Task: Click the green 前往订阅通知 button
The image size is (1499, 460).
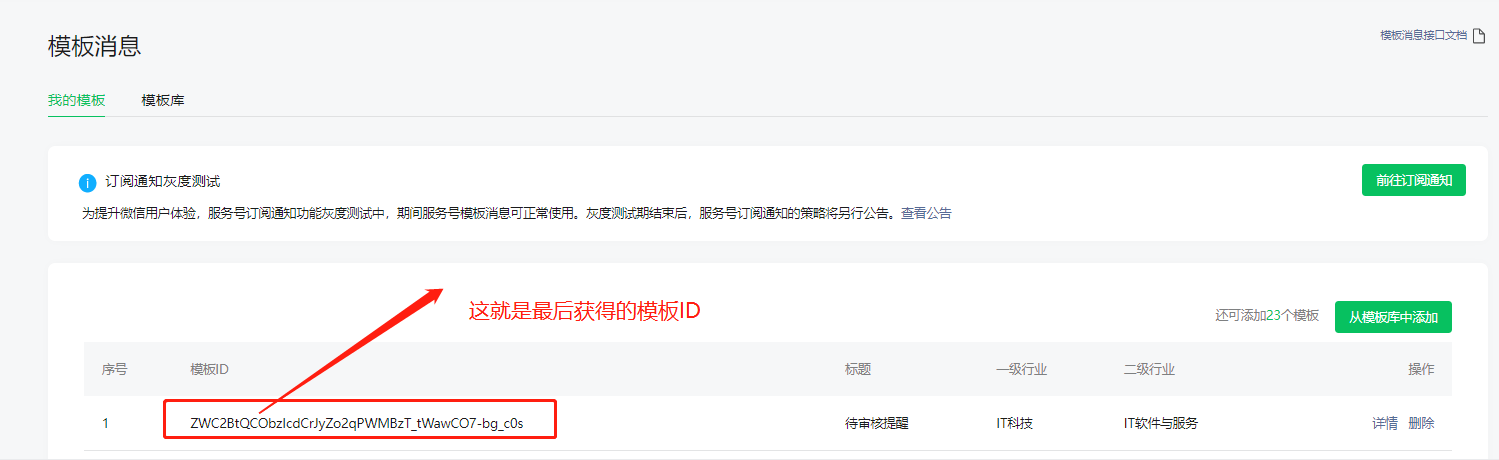Action: [1413, 180]
